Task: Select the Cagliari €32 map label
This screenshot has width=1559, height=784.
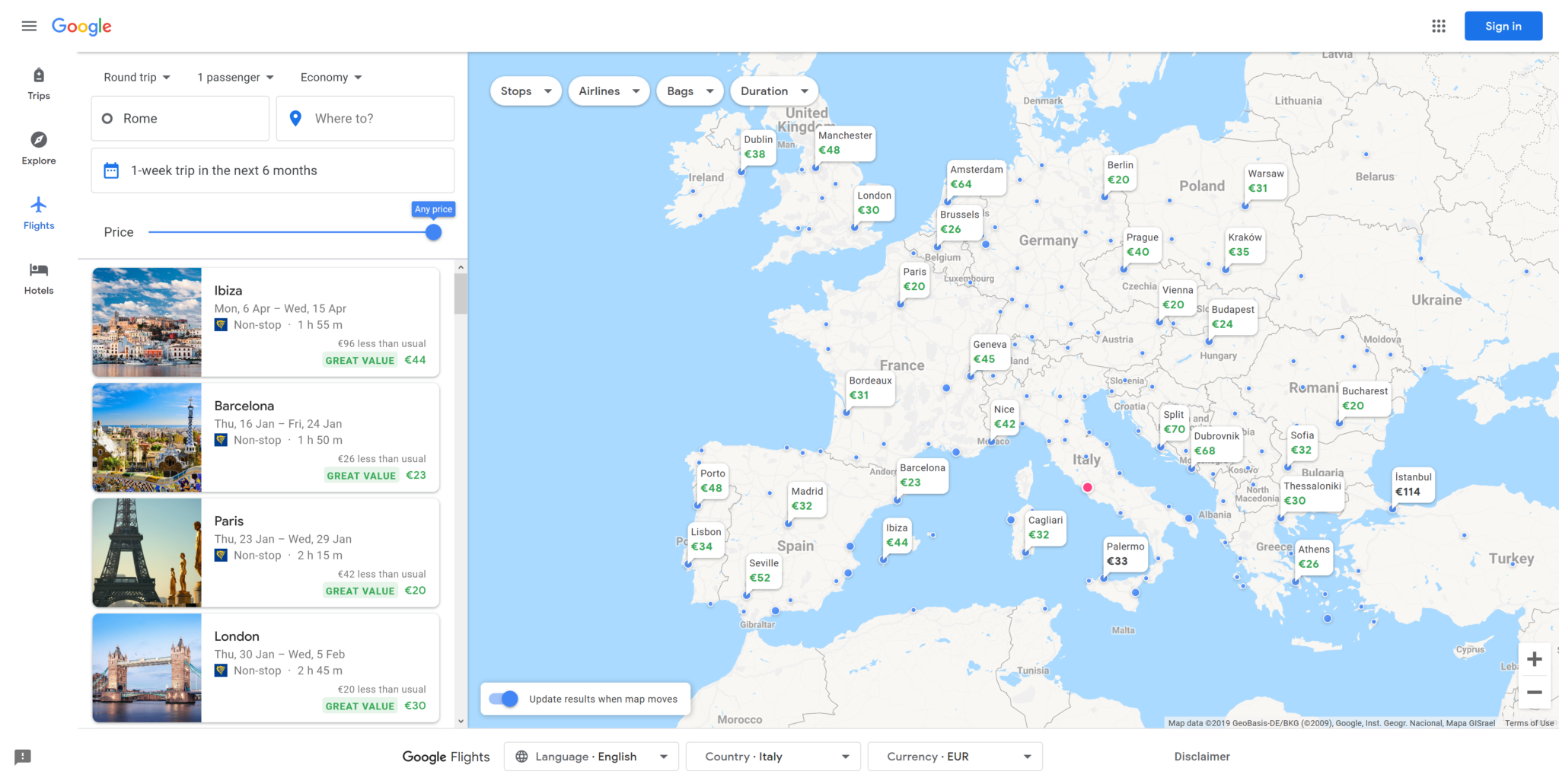Action: coord(1045,527)
